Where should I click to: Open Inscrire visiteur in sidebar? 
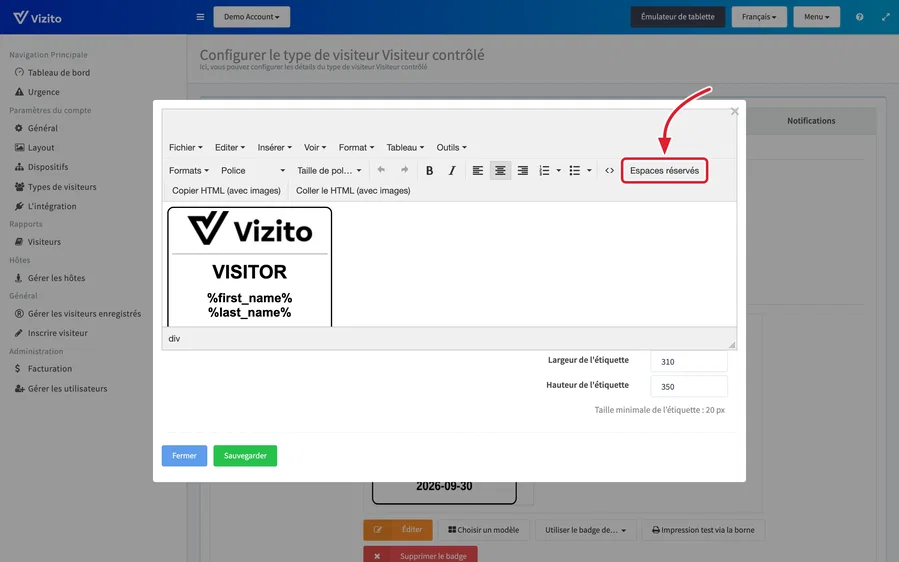point(51,333)
